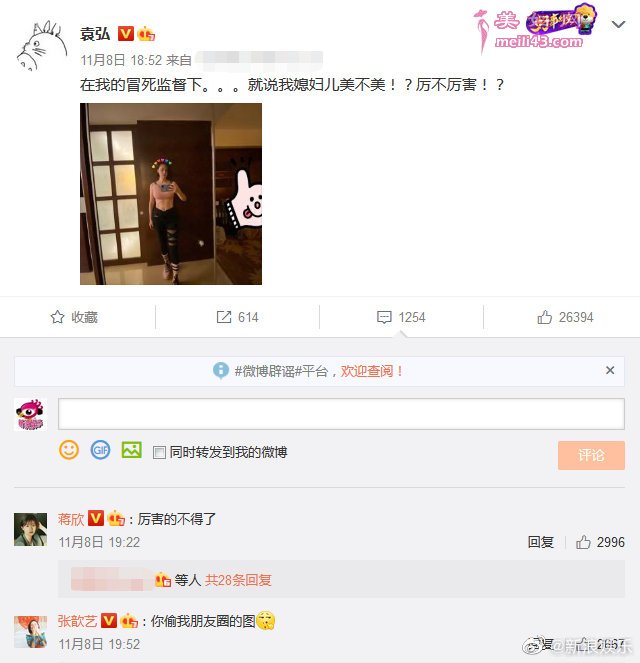Open the comments icon showing 1254

[384, 317]
